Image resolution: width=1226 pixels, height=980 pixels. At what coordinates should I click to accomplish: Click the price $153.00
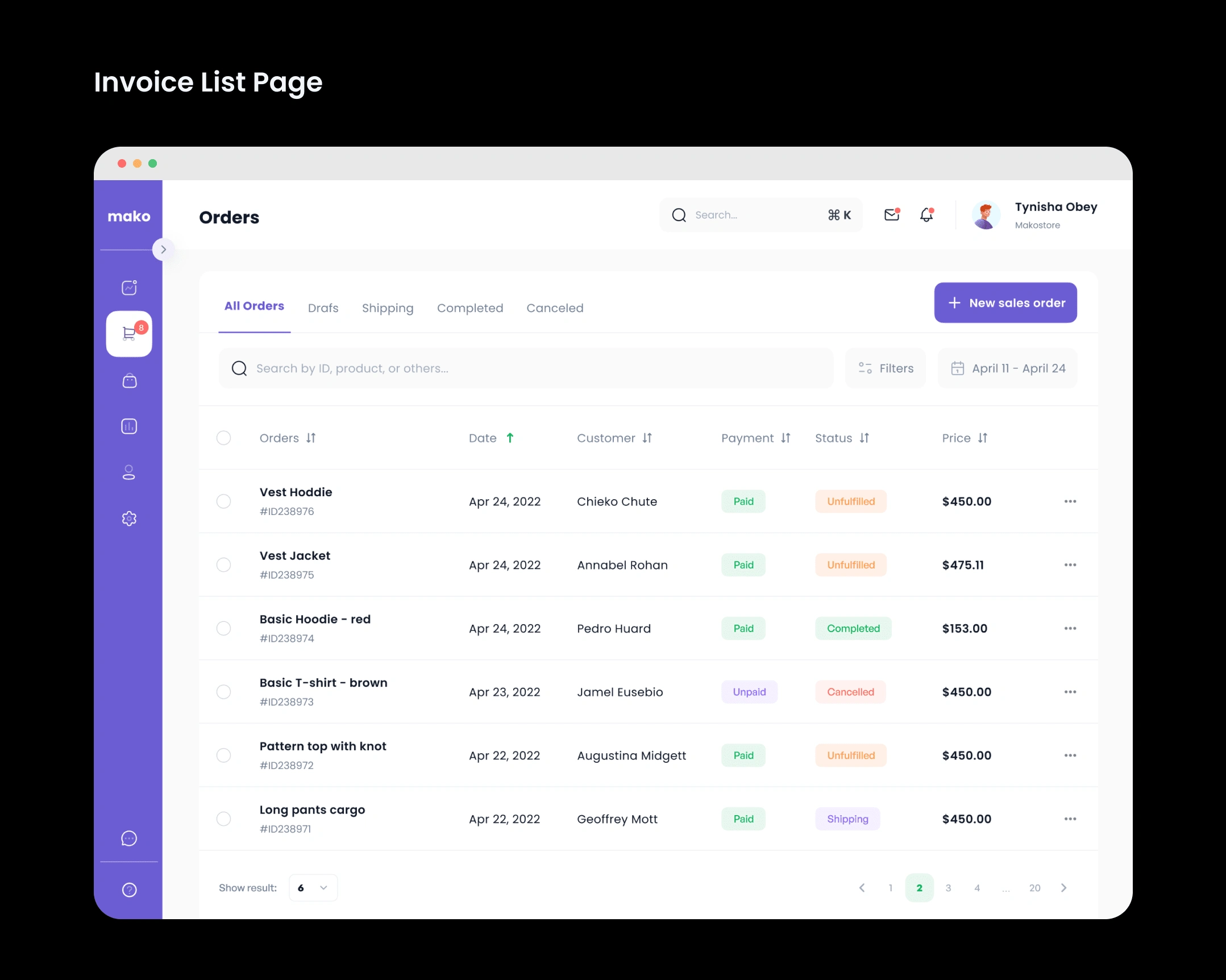tap(965, 629)
